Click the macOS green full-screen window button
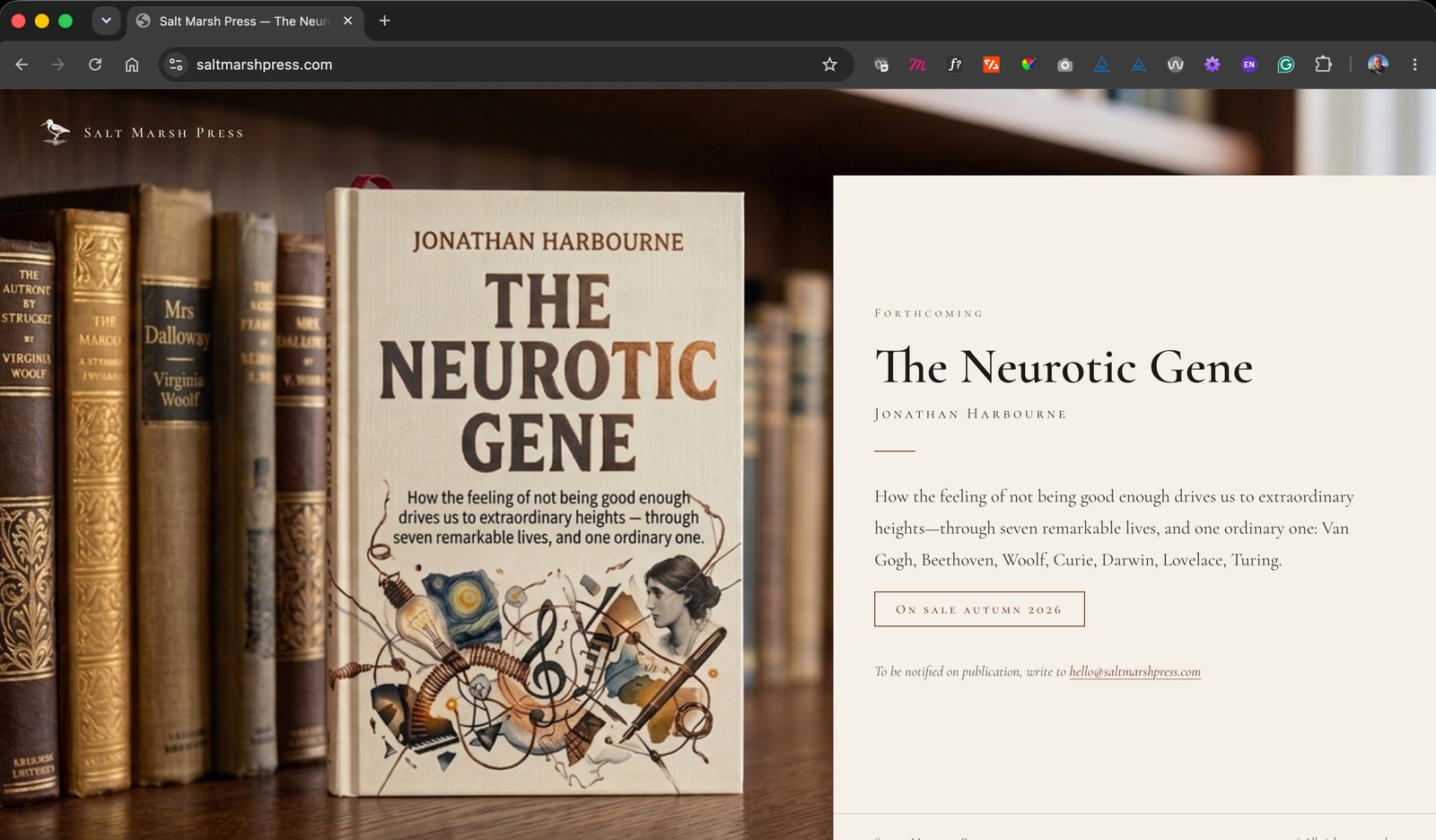This screenshot has height=840, width=1436. pyautogui.click(x=66, y=21)
